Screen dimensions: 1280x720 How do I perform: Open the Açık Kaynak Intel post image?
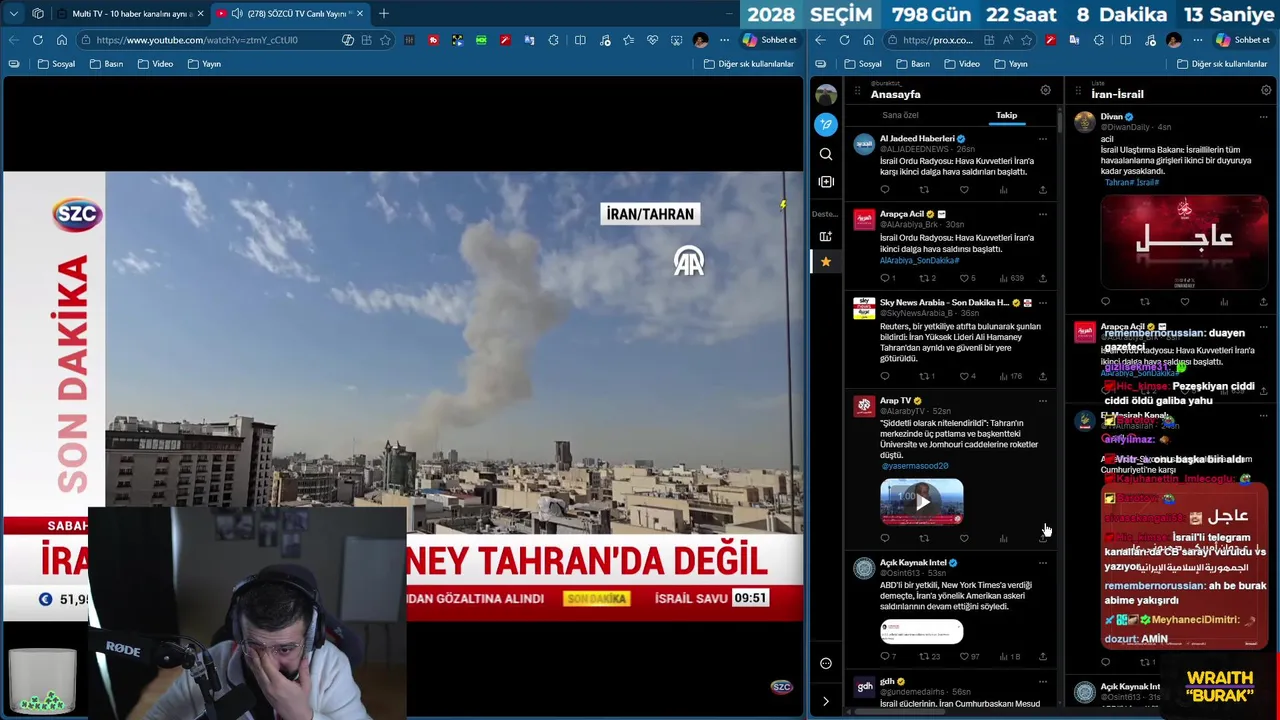[921, 632]
